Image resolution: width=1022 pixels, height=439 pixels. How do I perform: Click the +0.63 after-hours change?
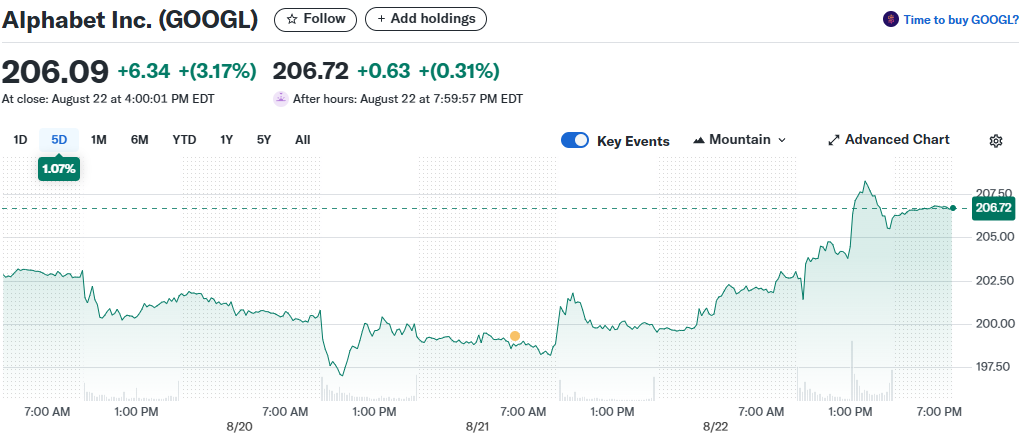[384, 71]
